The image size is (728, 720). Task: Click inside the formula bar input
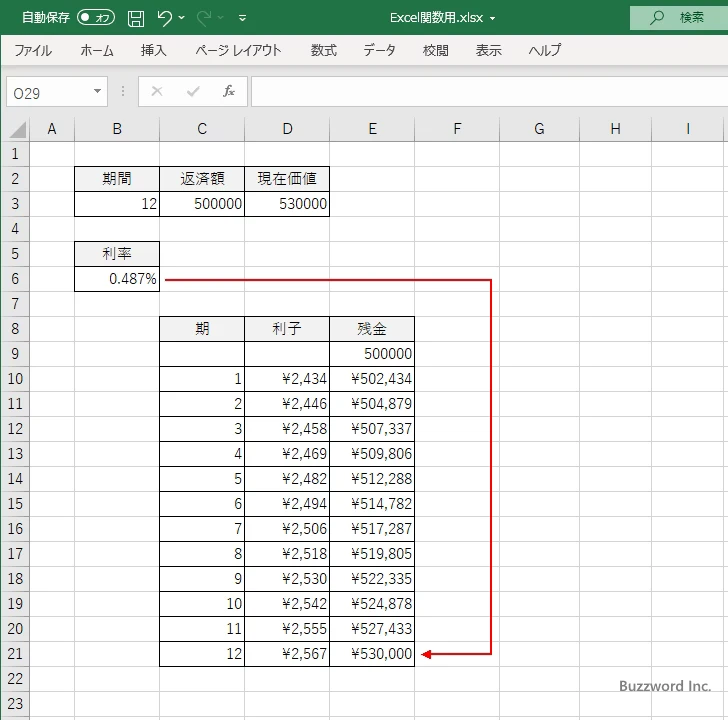pyautogui.click(x=489, y=92)
